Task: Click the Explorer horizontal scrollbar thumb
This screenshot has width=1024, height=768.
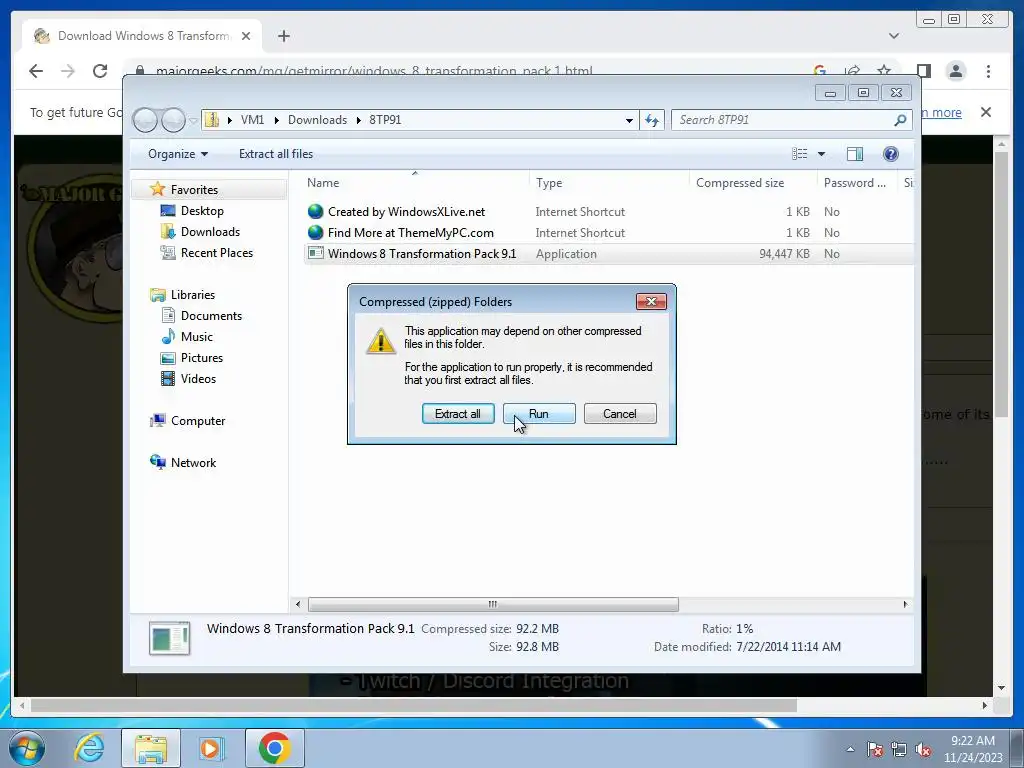Action: (493, 605)
